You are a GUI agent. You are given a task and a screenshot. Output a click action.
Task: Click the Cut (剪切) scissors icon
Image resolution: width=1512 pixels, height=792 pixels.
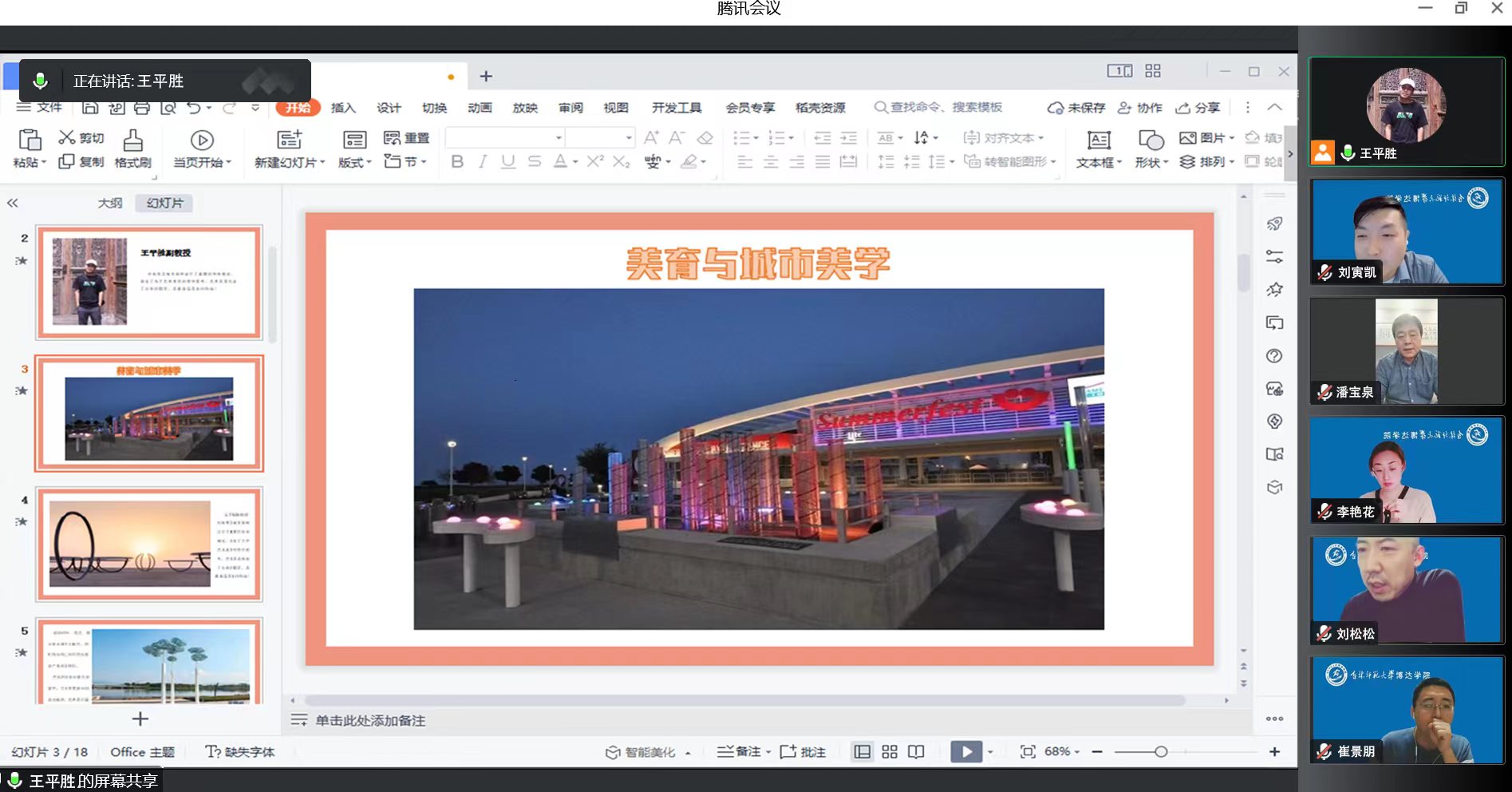67,138
